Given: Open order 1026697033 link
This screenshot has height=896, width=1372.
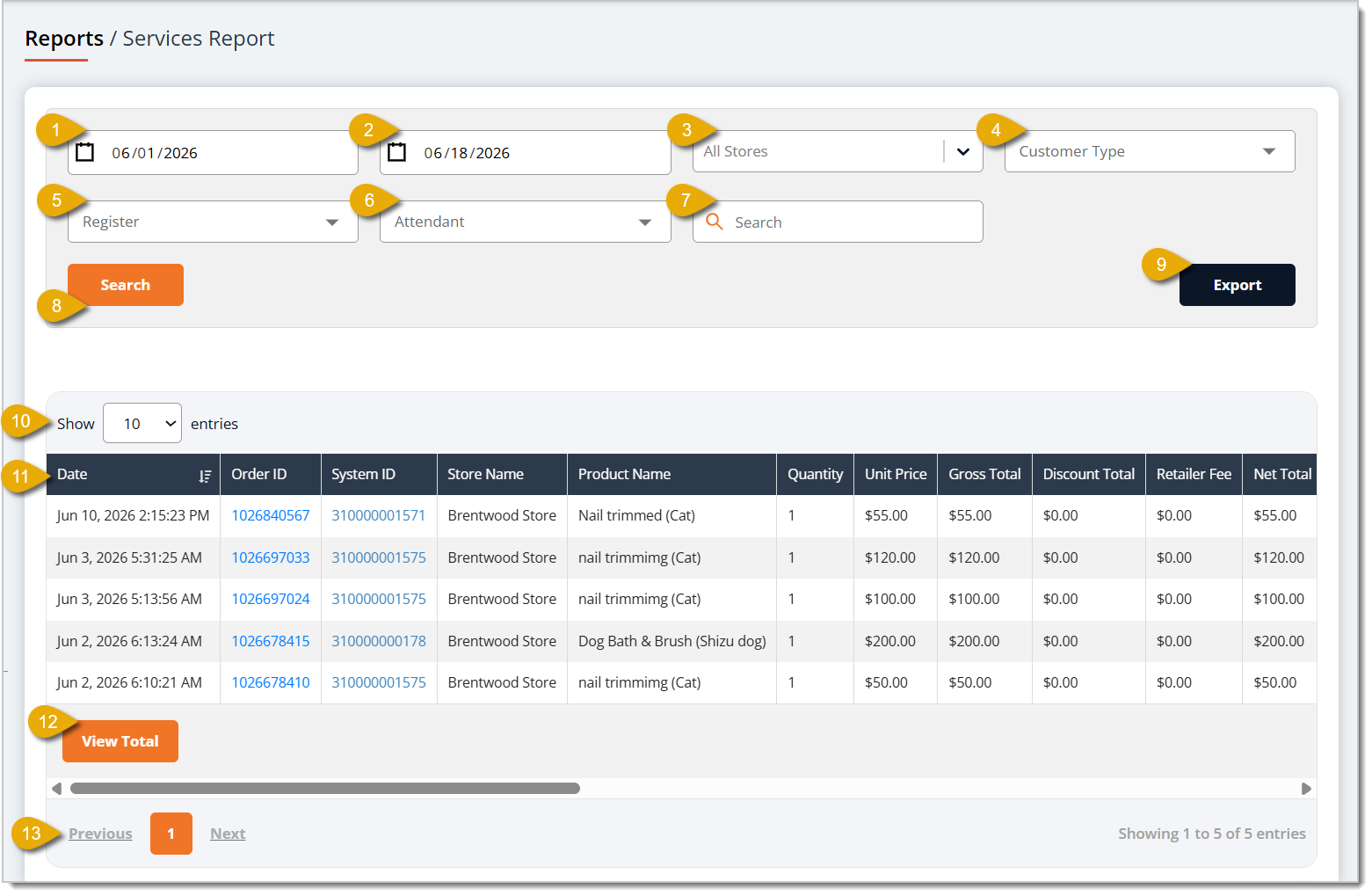Looking at the screenshot, I should tap(271, 557).
